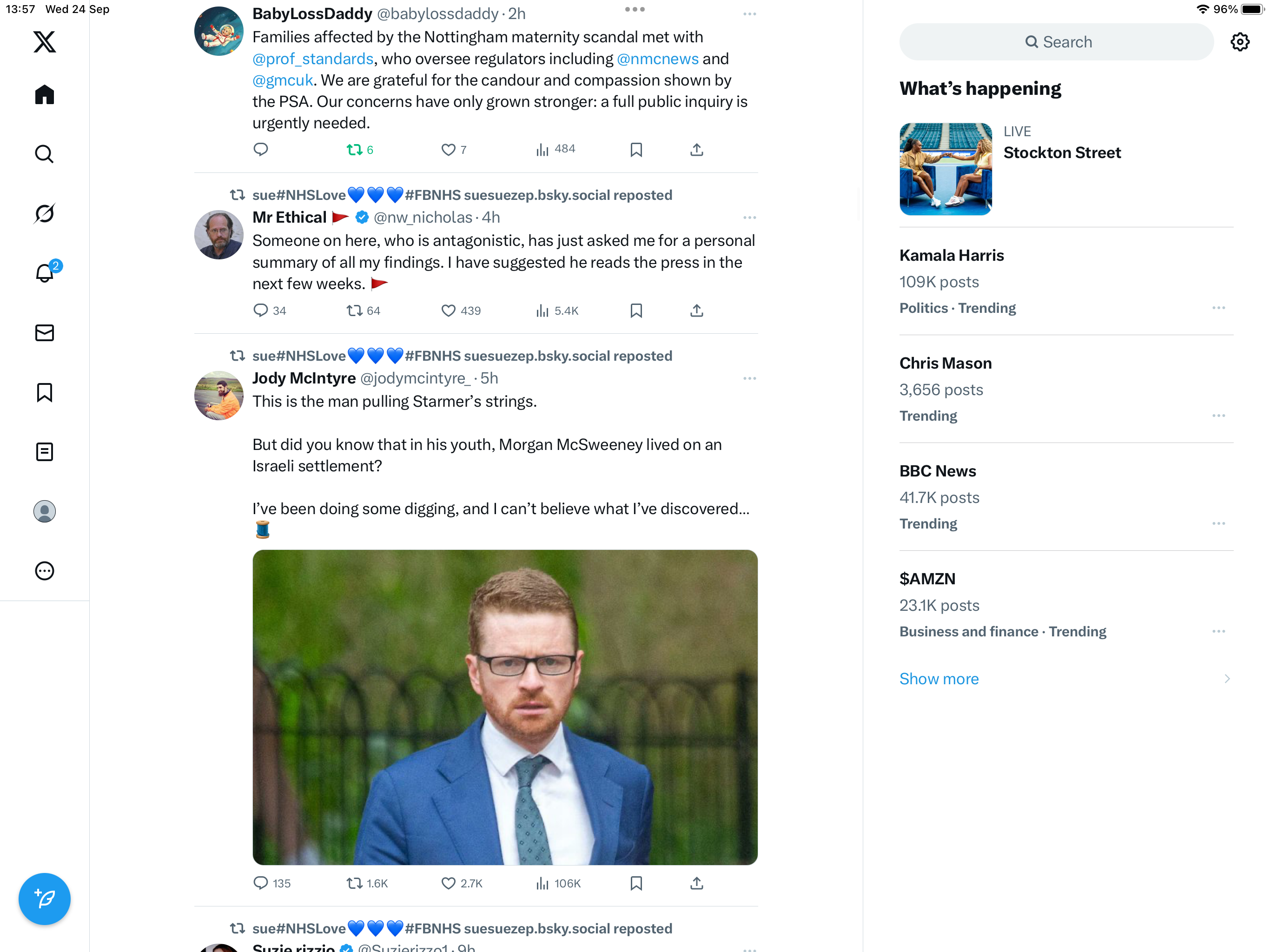Click the compose post floating button
Screen dimensions: 1270x952
[44, 899]
